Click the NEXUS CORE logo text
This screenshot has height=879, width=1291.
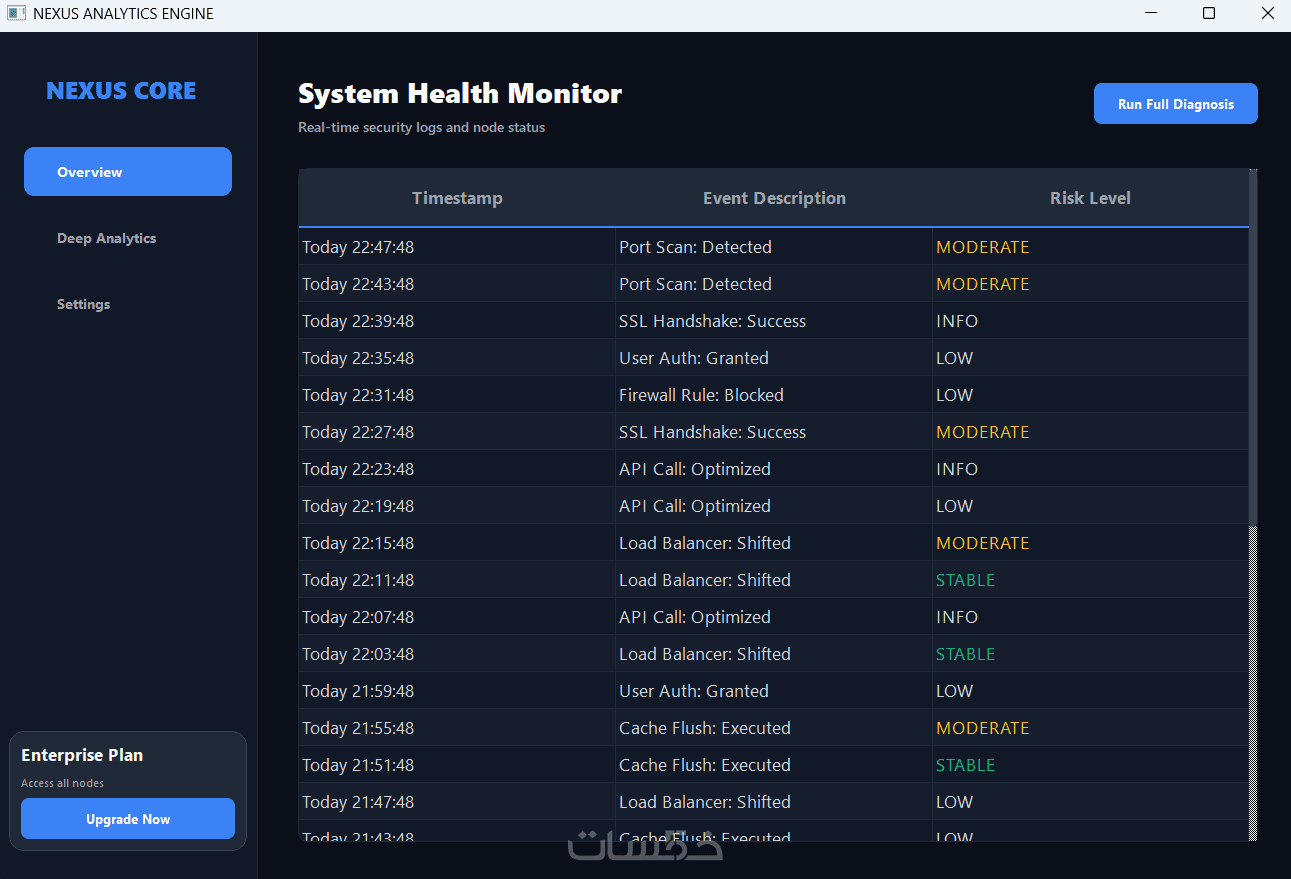121,91
